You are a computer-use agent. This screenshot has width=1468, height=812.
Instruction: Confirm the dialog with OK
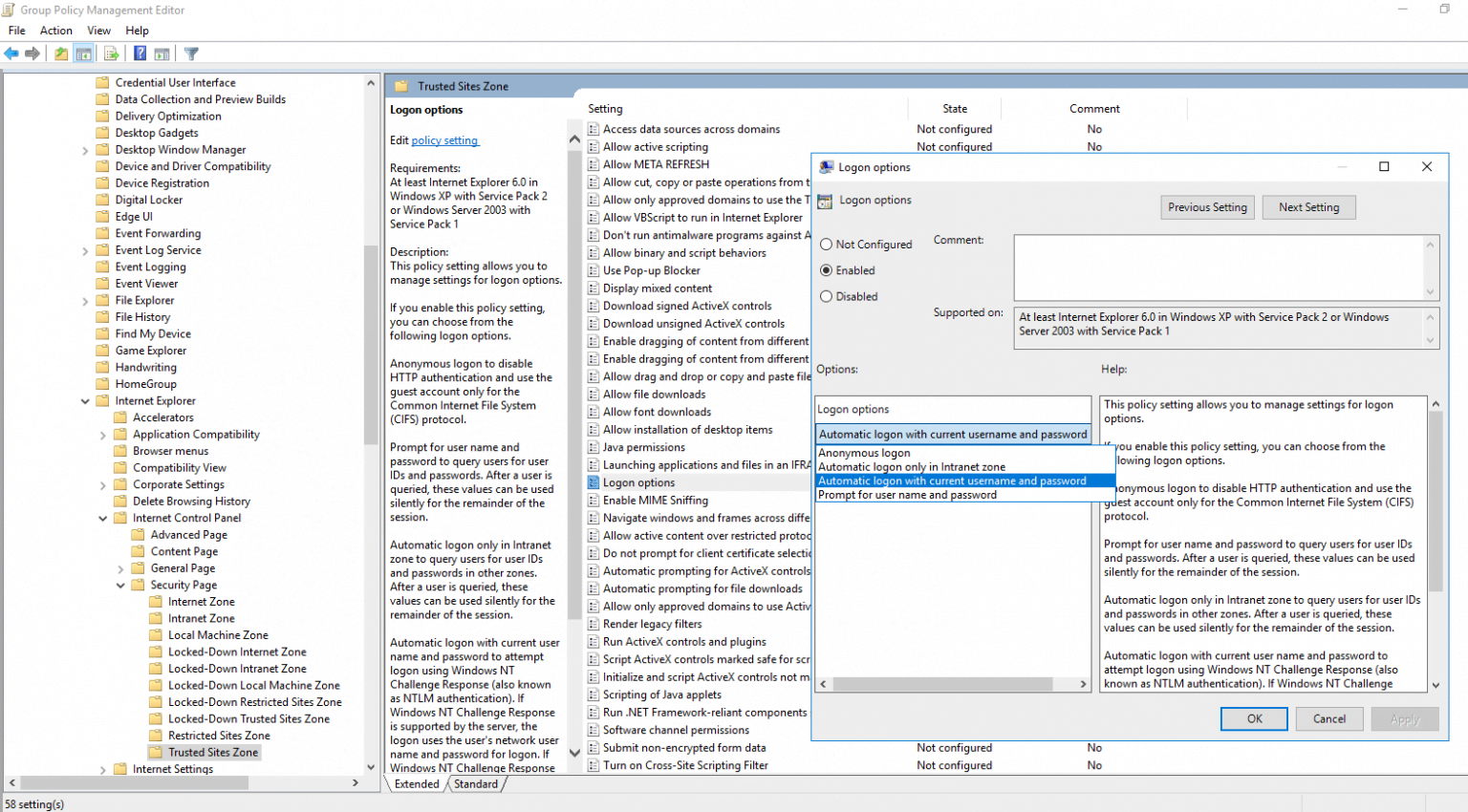1254,719
